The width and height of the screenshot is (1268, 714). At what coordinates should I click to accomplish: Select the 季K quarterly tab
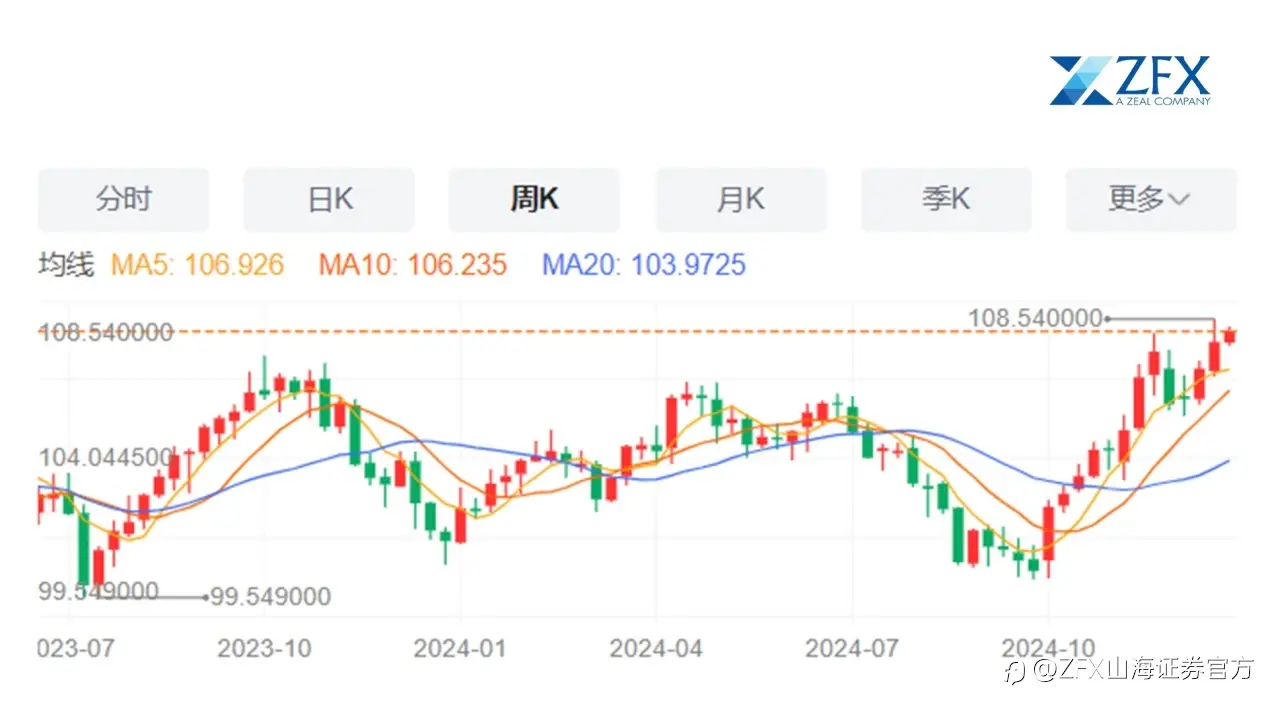pos(946,199)
